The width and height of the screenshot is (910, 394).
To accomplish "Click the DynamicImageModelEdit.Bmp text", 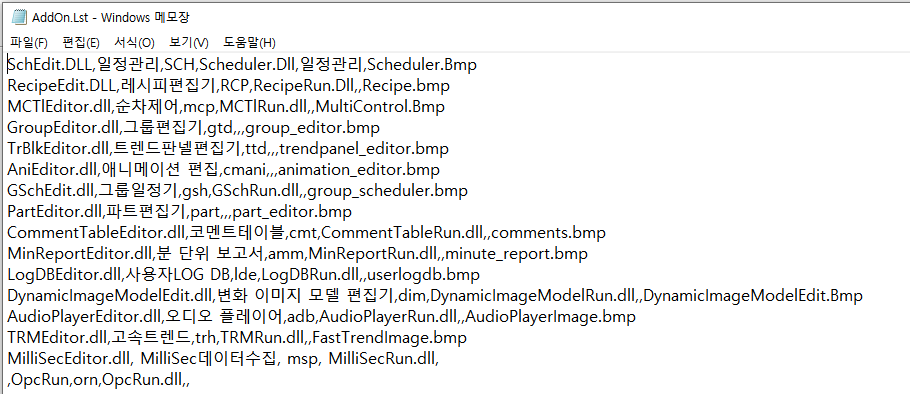I will coord(753,296).
